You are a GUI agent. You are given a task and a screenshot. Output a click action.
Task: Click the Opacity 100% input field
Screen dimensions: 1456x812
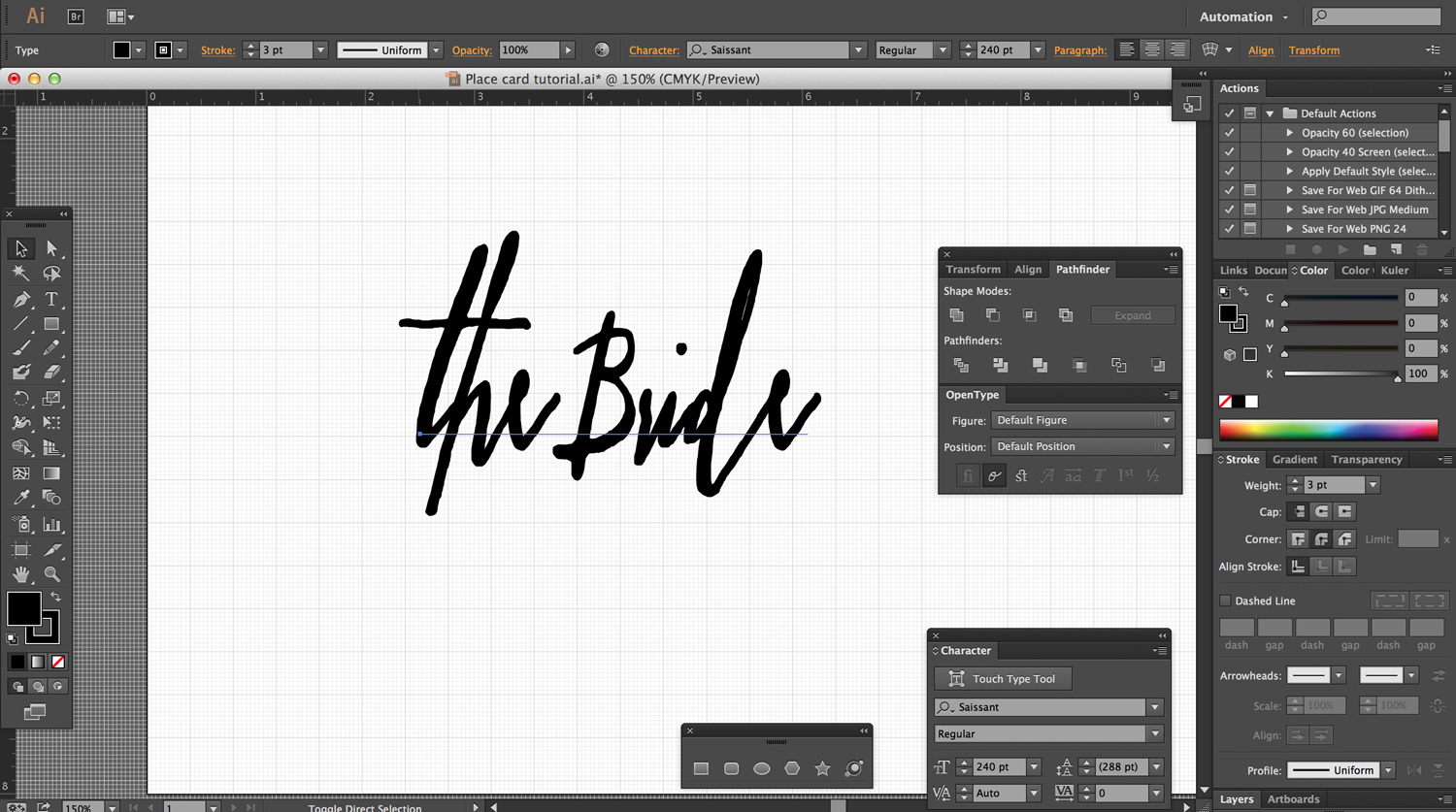click(x=529, y=50)
